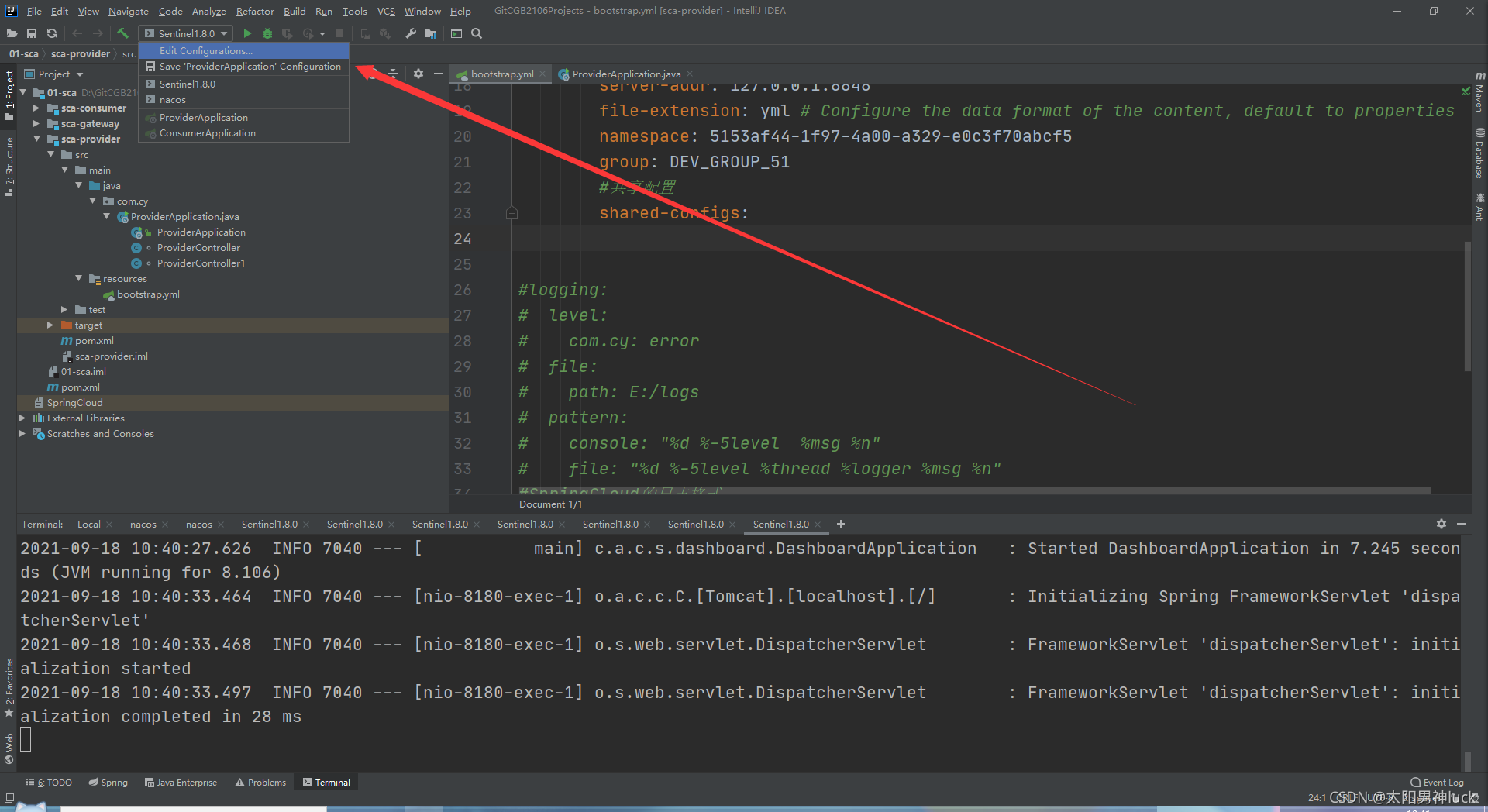Switch to the Local terminal tab
Image resolution: width=1488 pixels, height=812 pixels.
click(x=89, y=525)
